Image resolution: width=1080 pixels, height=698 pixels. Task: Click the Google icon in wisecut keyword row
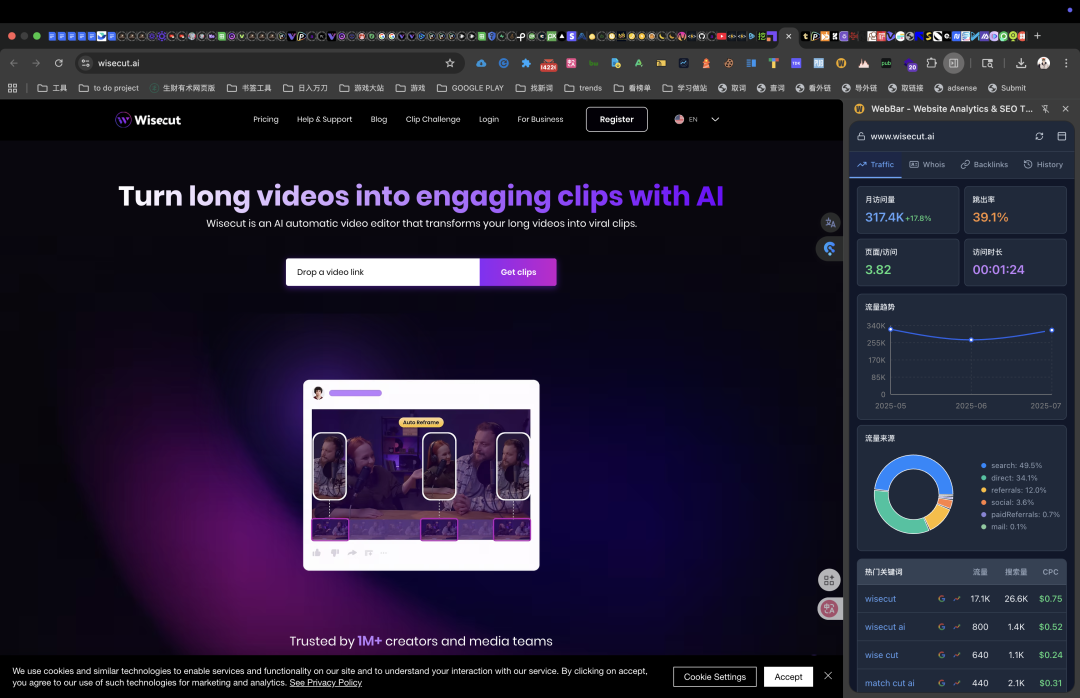(941, 599)
